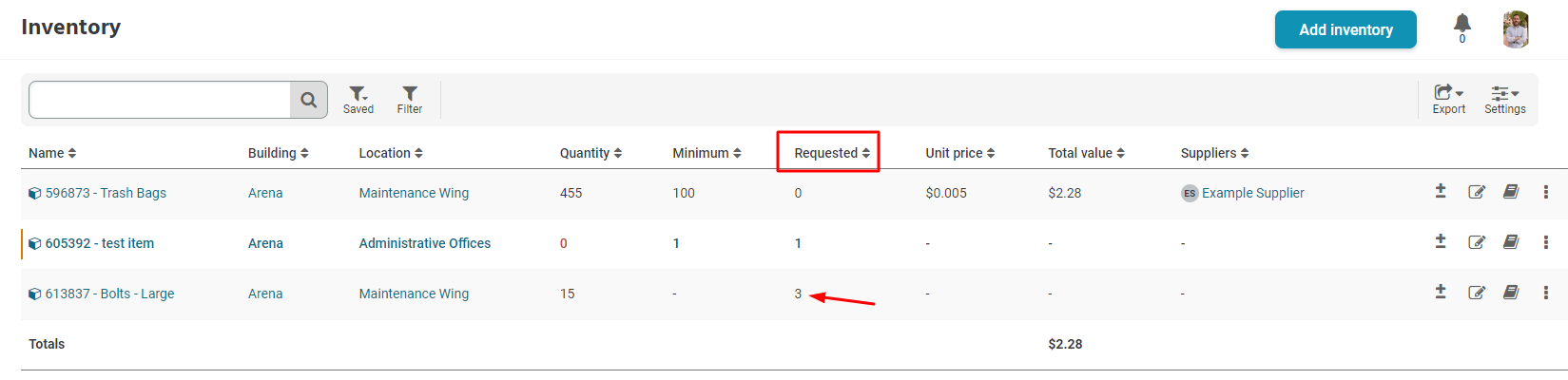Open the Example Supplier link
Screen dimensions: 1568x380
click(1252, 193)
